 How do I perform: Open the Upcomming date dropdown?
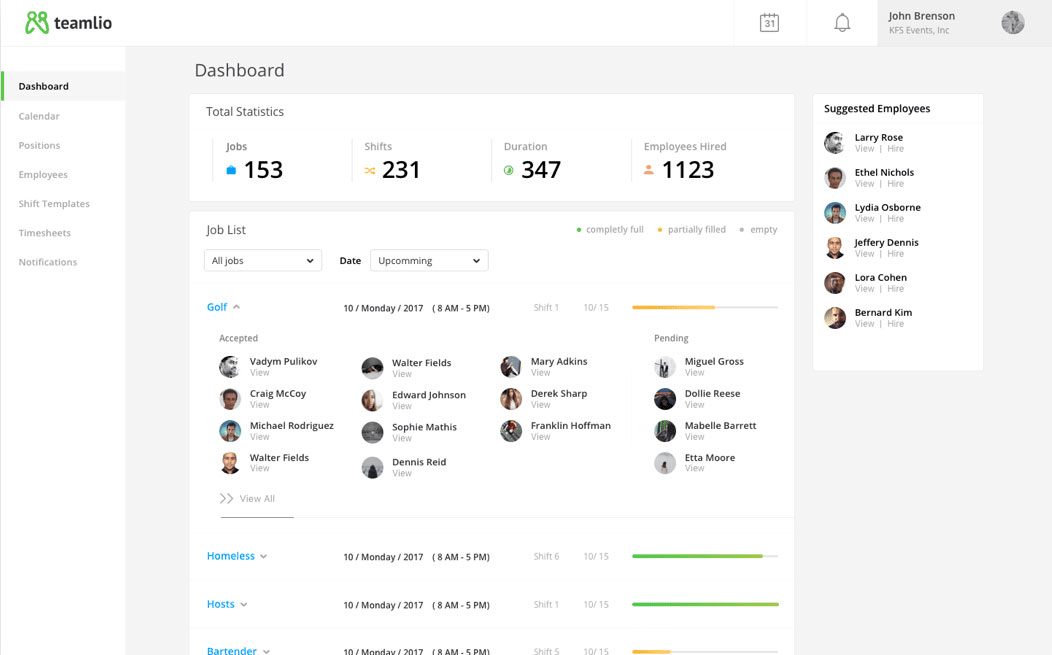(428, 261)
